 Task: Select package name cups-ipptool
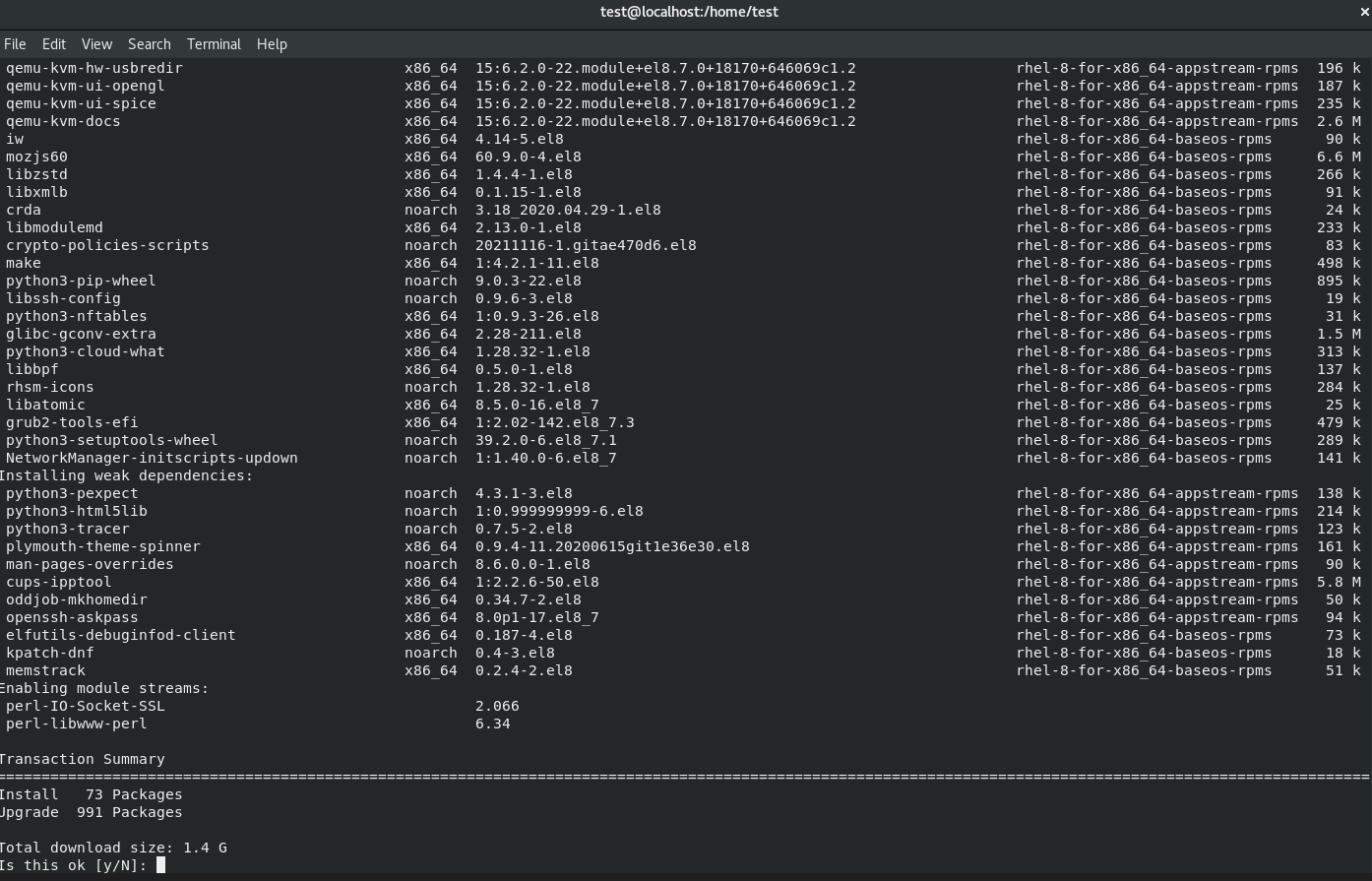click(x=59, y=582)
